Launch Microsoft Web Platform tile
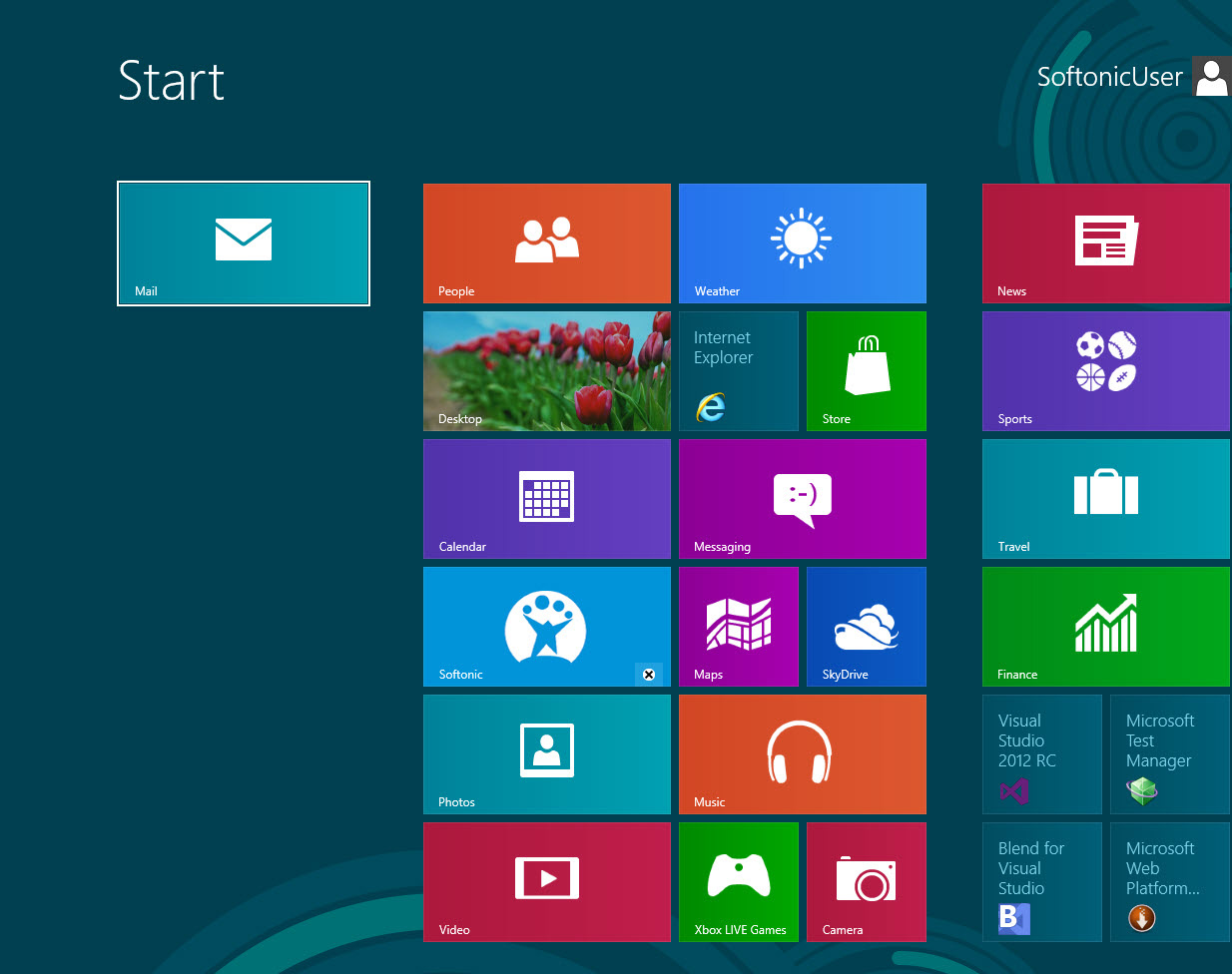 1170,882
